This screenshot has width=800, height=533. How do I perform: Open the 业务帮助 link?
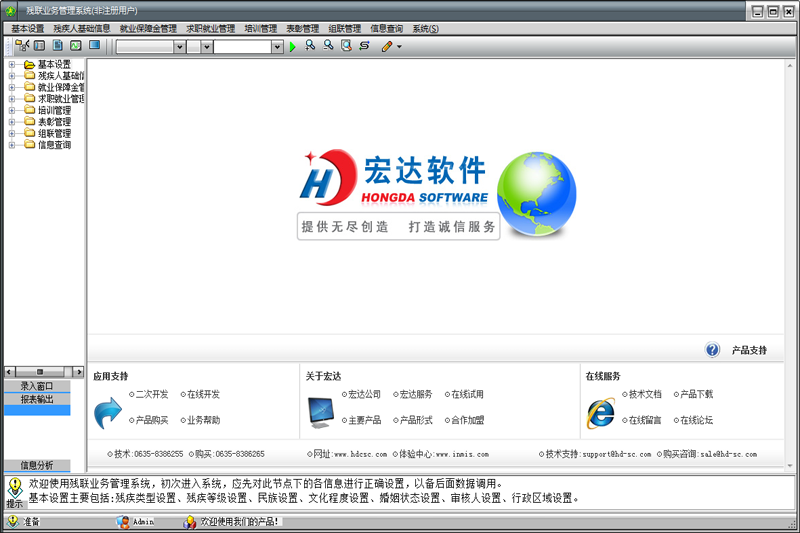[203, 420]
